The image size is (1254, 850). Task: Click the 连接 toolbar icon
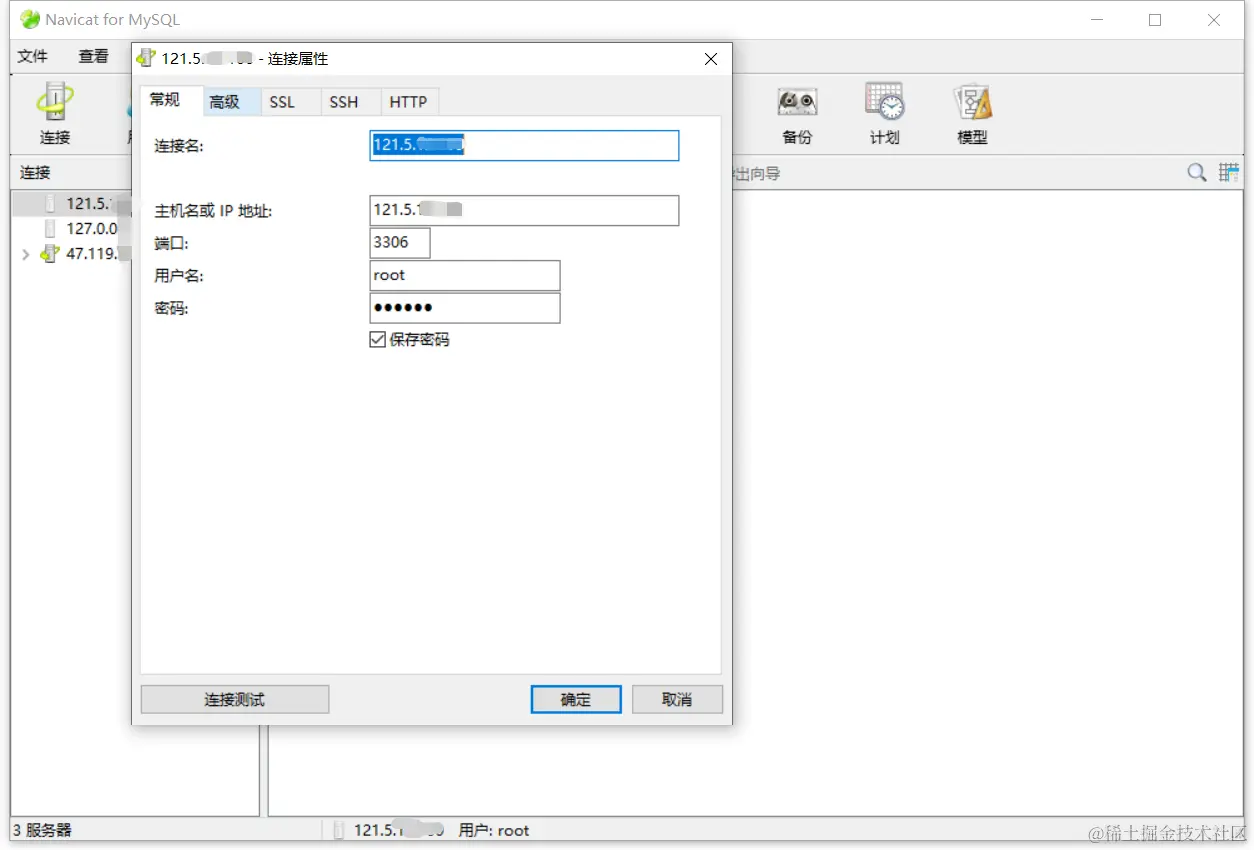click(55, 114)
